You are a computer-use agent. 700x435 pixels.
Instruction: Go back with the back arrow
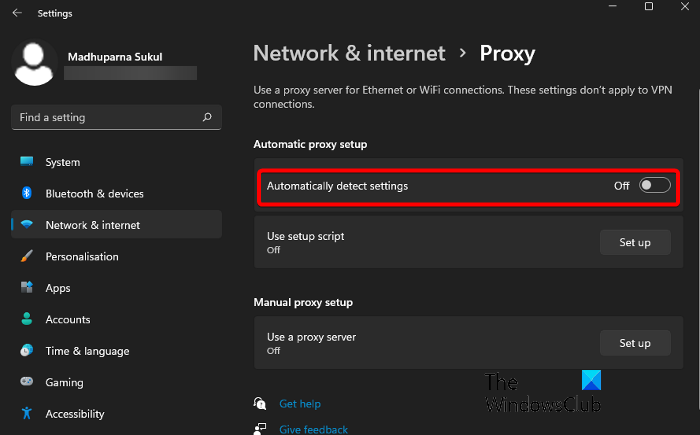click(x=17, y=13)
